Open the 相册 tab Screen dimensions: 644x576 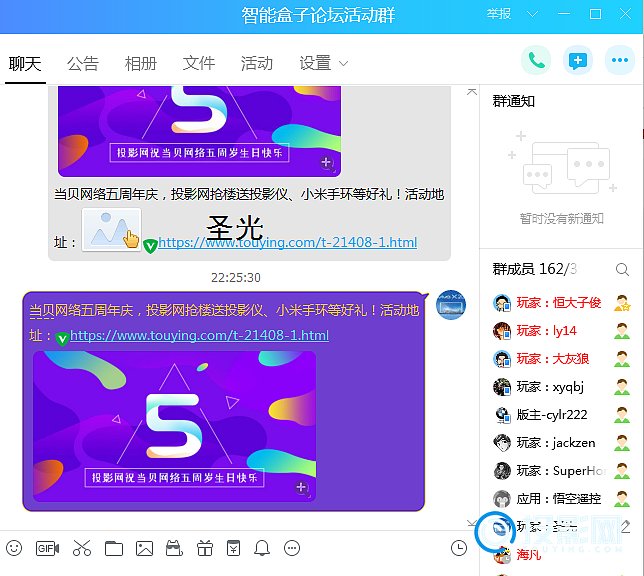[x=141, y=64]
